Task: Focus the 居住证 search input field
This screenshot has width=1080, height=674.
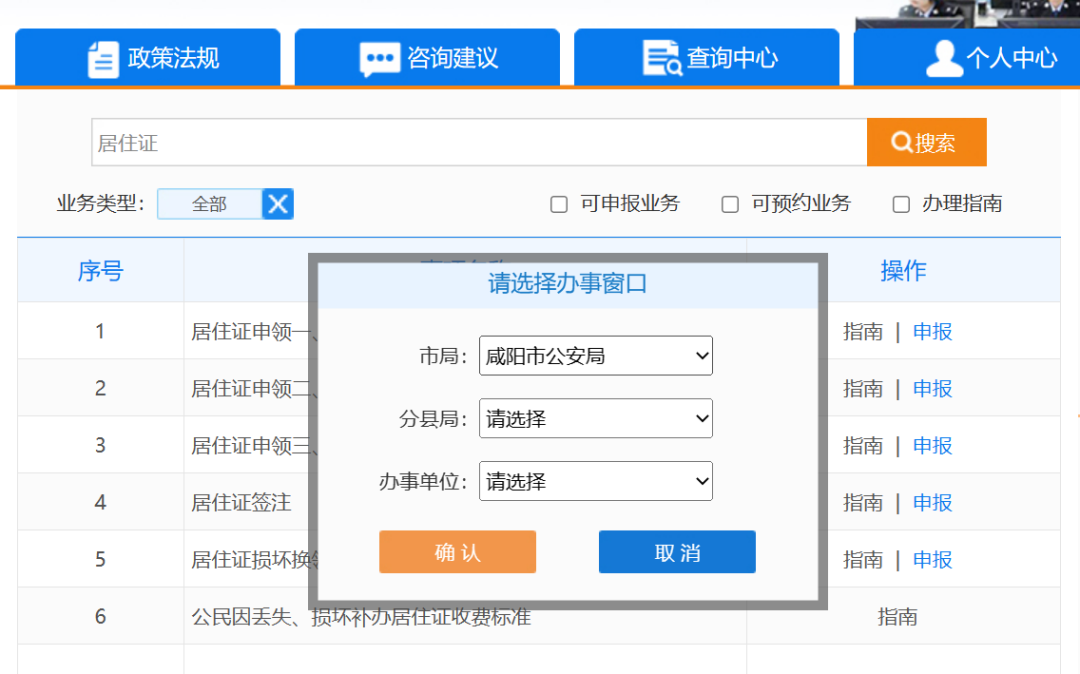Action: click(x=479, y=143)
